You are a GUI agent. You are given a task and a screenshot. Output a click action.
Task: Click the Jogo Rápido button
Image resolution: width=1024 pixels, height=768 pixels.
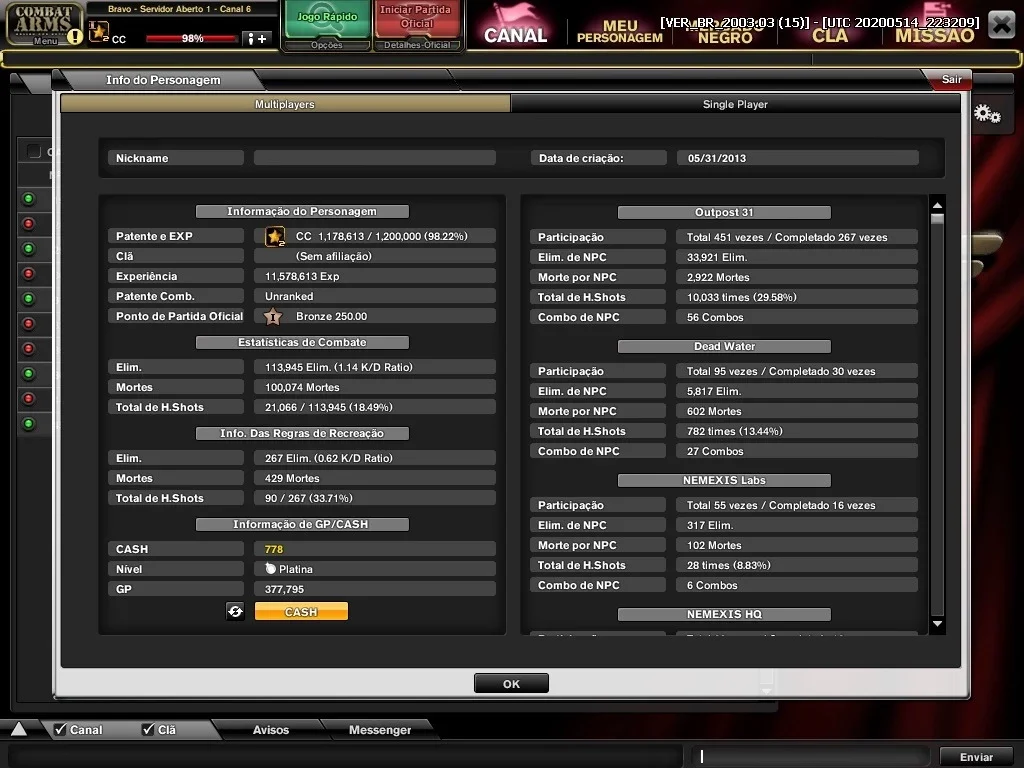pos(327,18)
